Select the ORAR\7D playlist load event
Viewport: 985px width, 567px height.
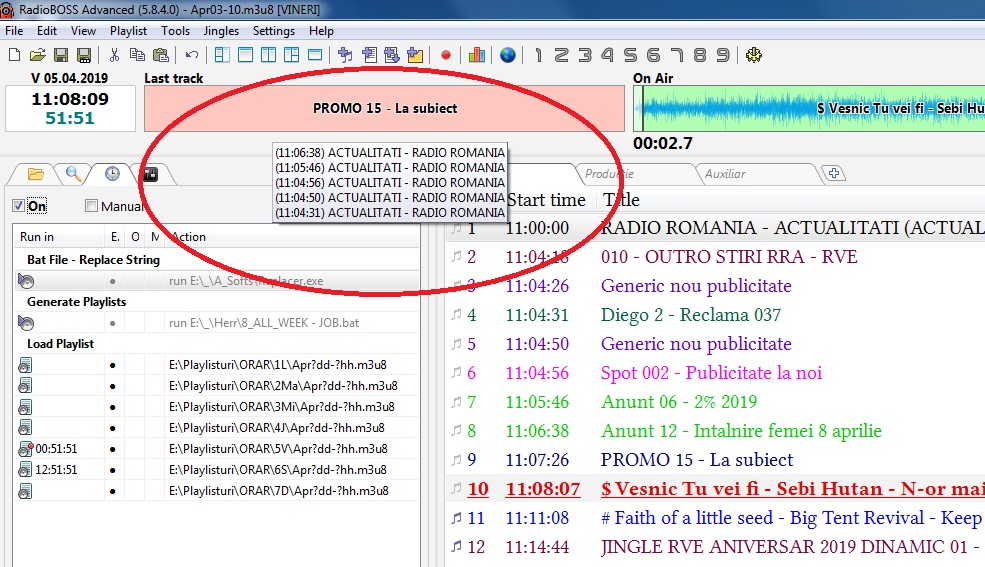[217, 490]
